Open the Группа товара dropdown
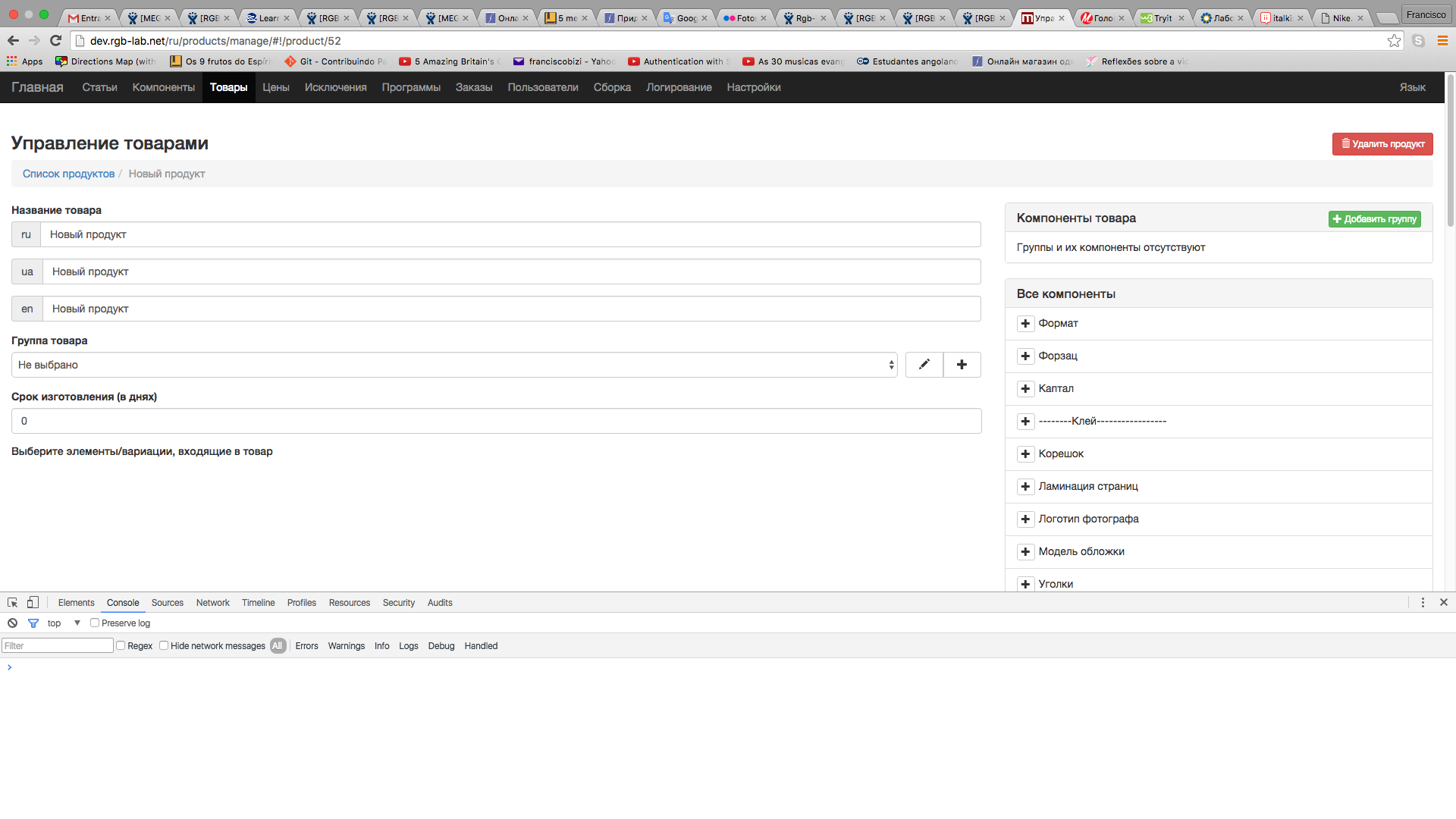The height and width of the screenshot is (819, 1456). point(453,365)
